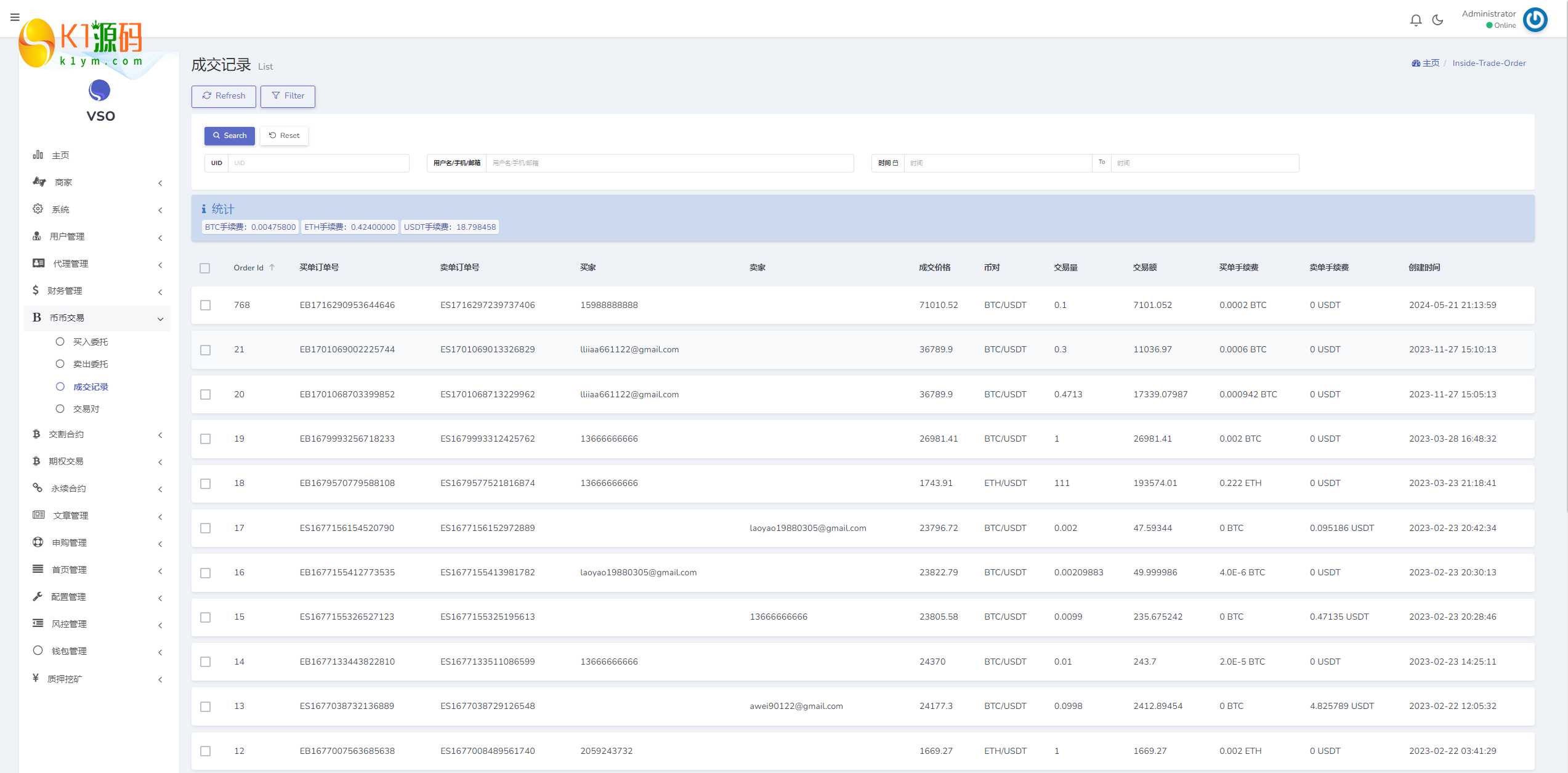The height and width of the screenshot is (773, 1568).
Task: Click the UID input field
Action: pyautogui.click(x=318, y=163)
